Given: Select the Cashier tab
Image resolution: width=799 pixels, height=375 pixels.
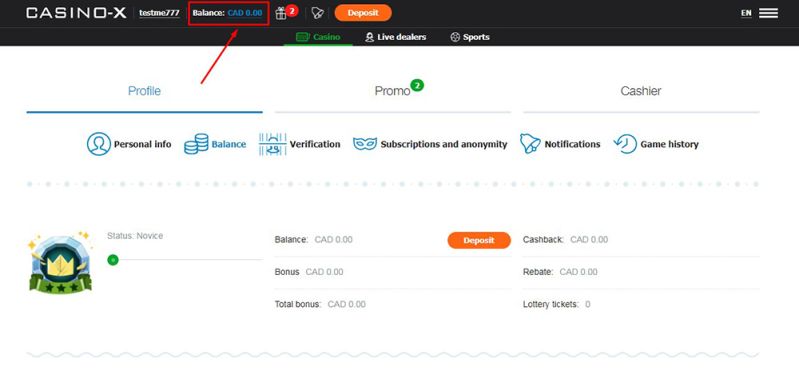Looking at the screenshot, I should (x=641, y=91).
